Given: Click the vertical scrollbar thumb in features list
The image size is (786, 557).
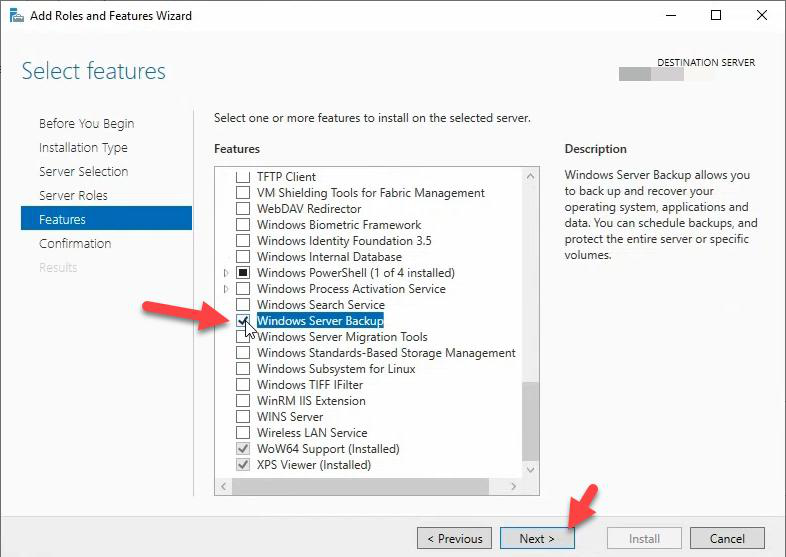Looking at the screenshot, I should click(530, 421).
